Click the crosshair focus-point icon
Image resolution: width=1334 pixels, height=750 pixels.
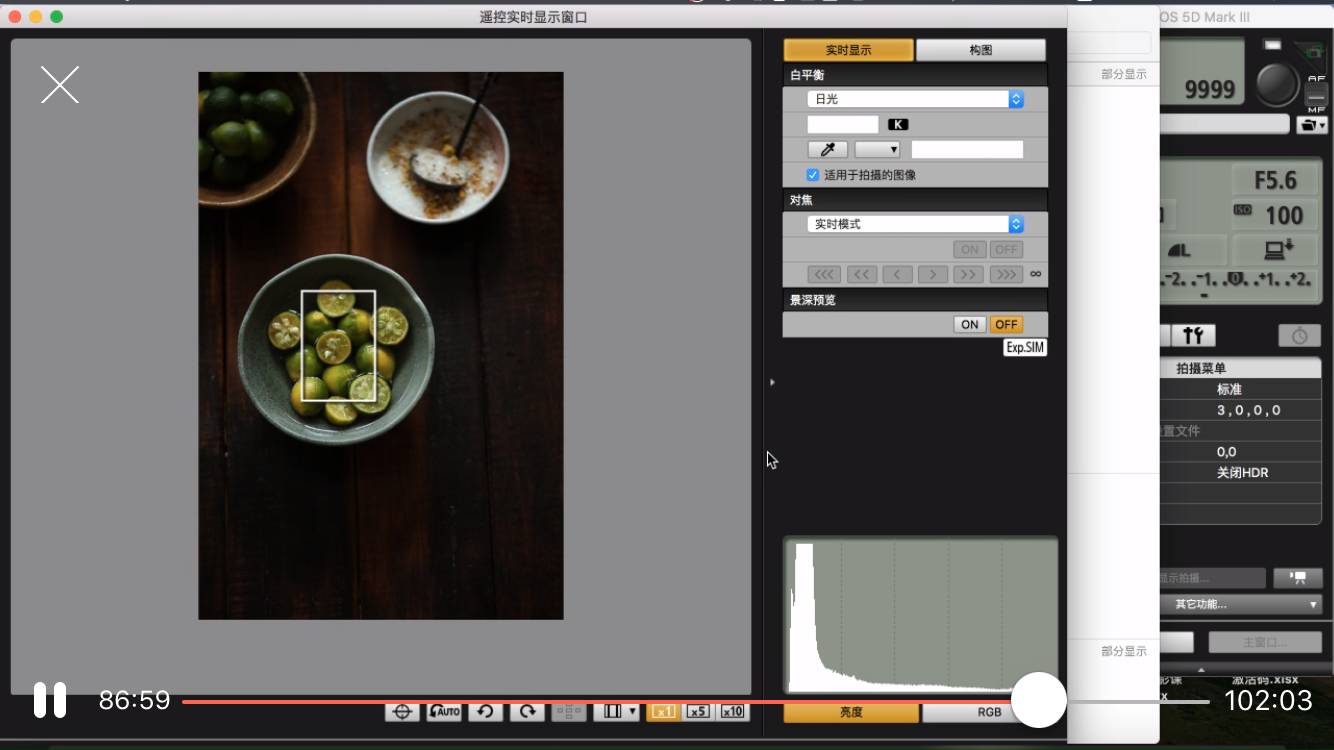403,712
